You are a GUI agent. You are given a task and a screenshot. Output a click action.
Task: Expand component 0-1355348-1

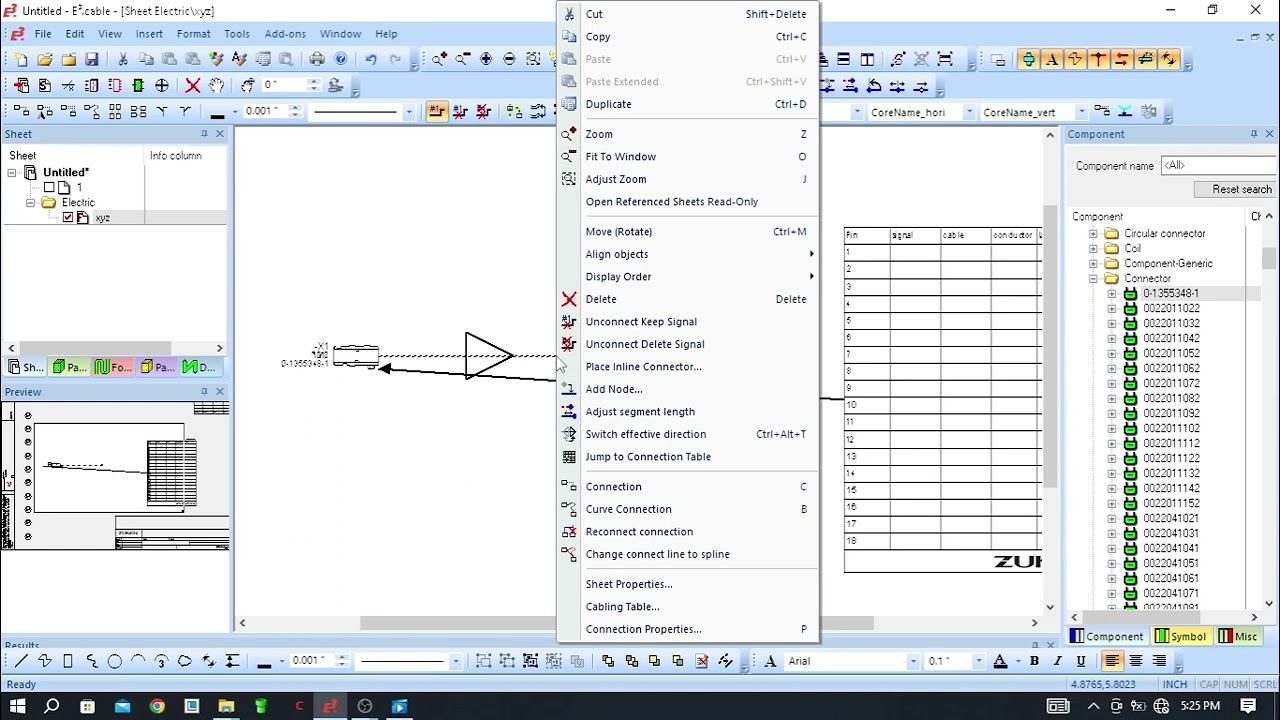[1112, 293]
